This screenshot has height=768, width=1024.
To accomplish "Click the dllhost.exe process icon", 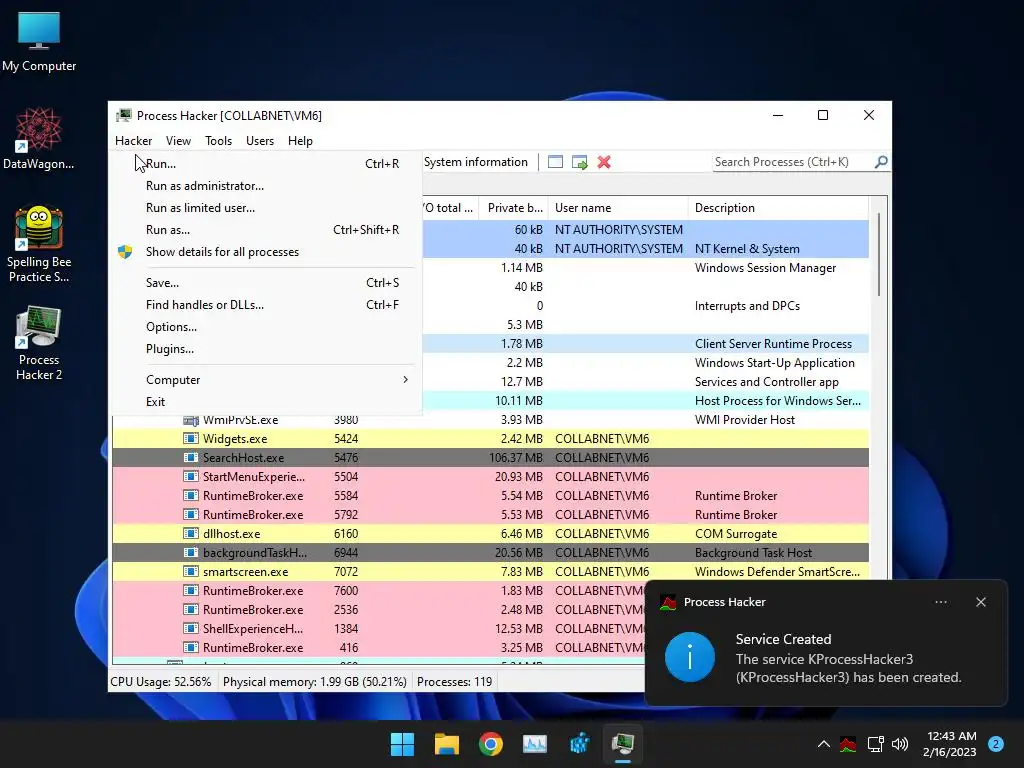I will 191,534.
